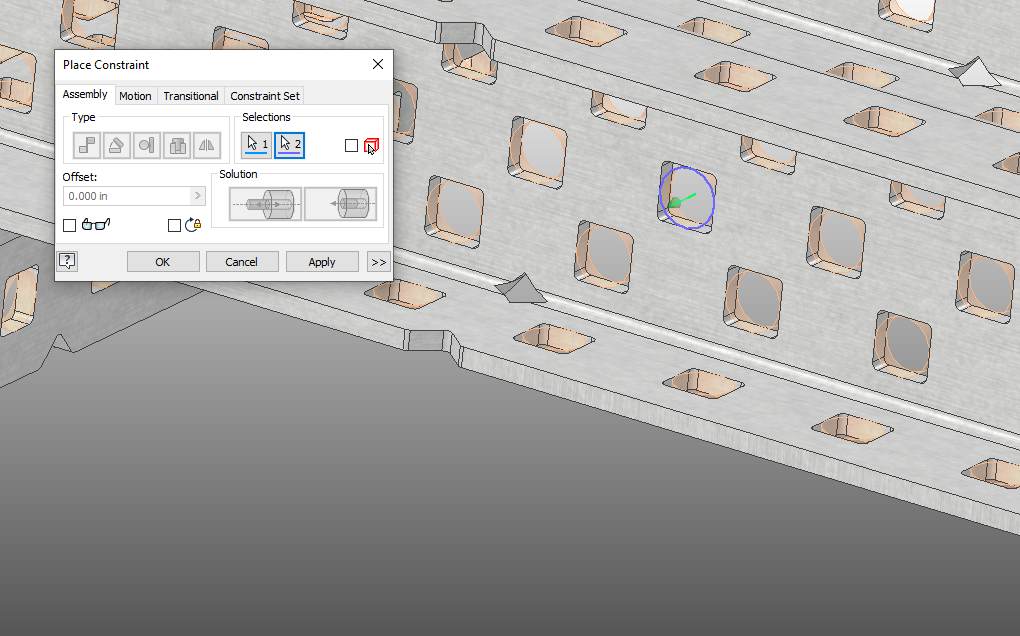This screenshot has width=1020, height=636.
Task: Choose the Aligned insert solution
Action: click(340, 204)
